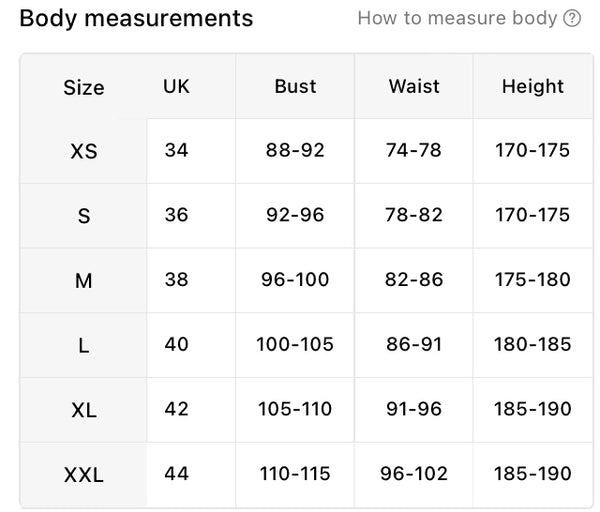
Task: Click the question mark help icon
Action: point(572,18)
